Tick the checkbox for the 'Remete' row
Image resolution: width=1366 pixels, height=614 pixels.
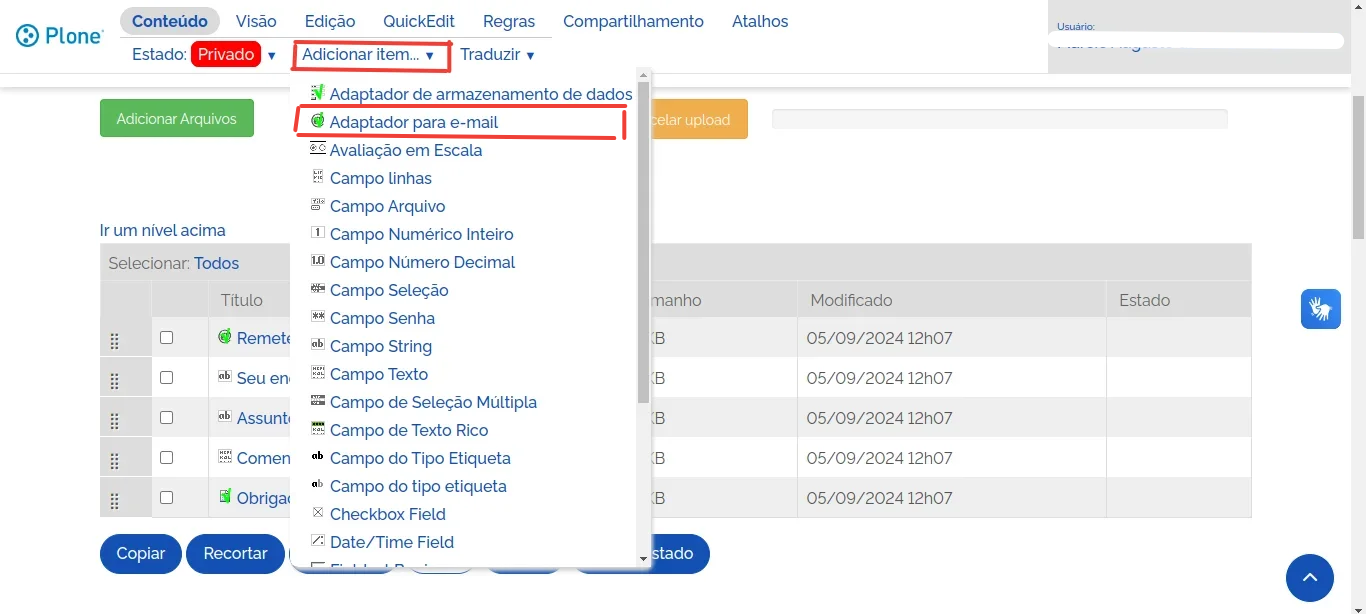coord(166,338)
